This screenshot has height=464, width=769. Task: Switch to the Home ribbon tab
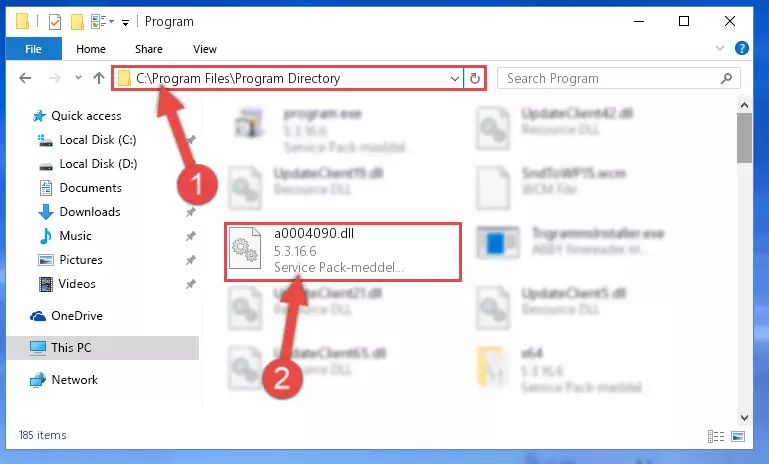coord(91,49)
